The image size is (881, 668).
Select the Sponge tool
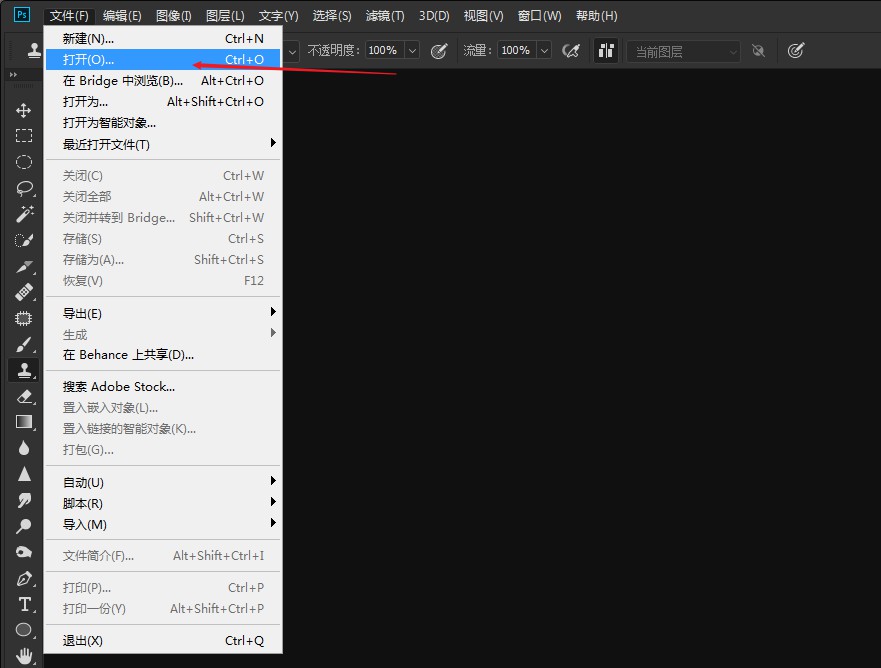[24, 552]
